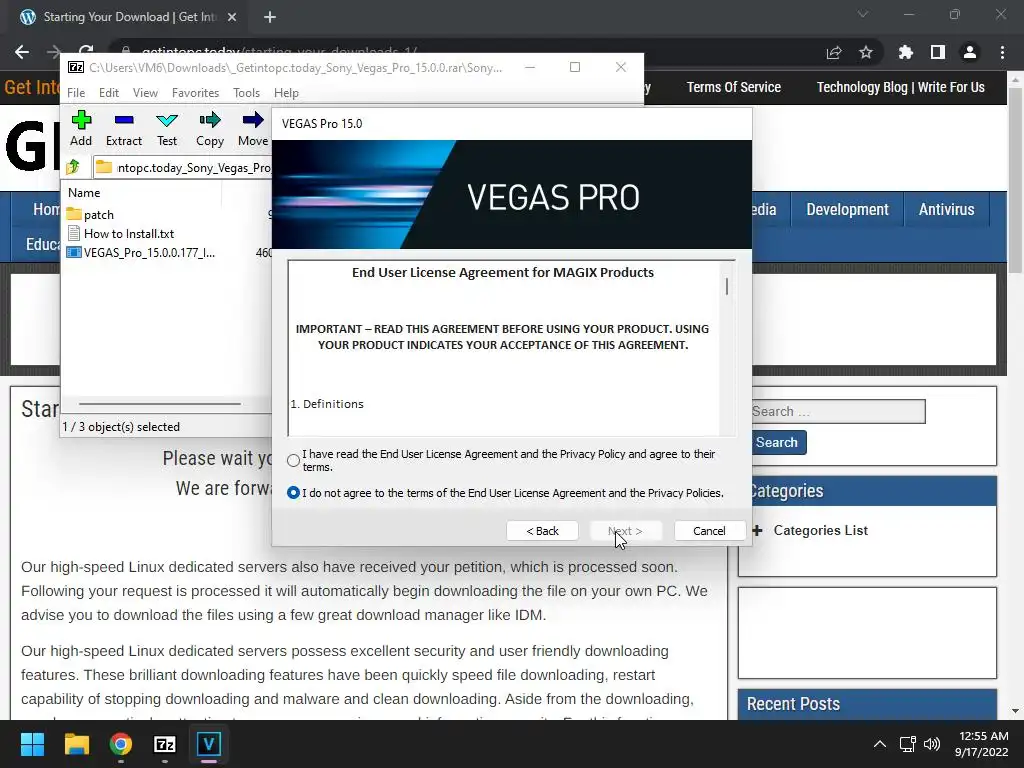The image size is (1024, 768).
Task: Click the network tray icon
Action: pyautogui.click(x=908, y=744)
